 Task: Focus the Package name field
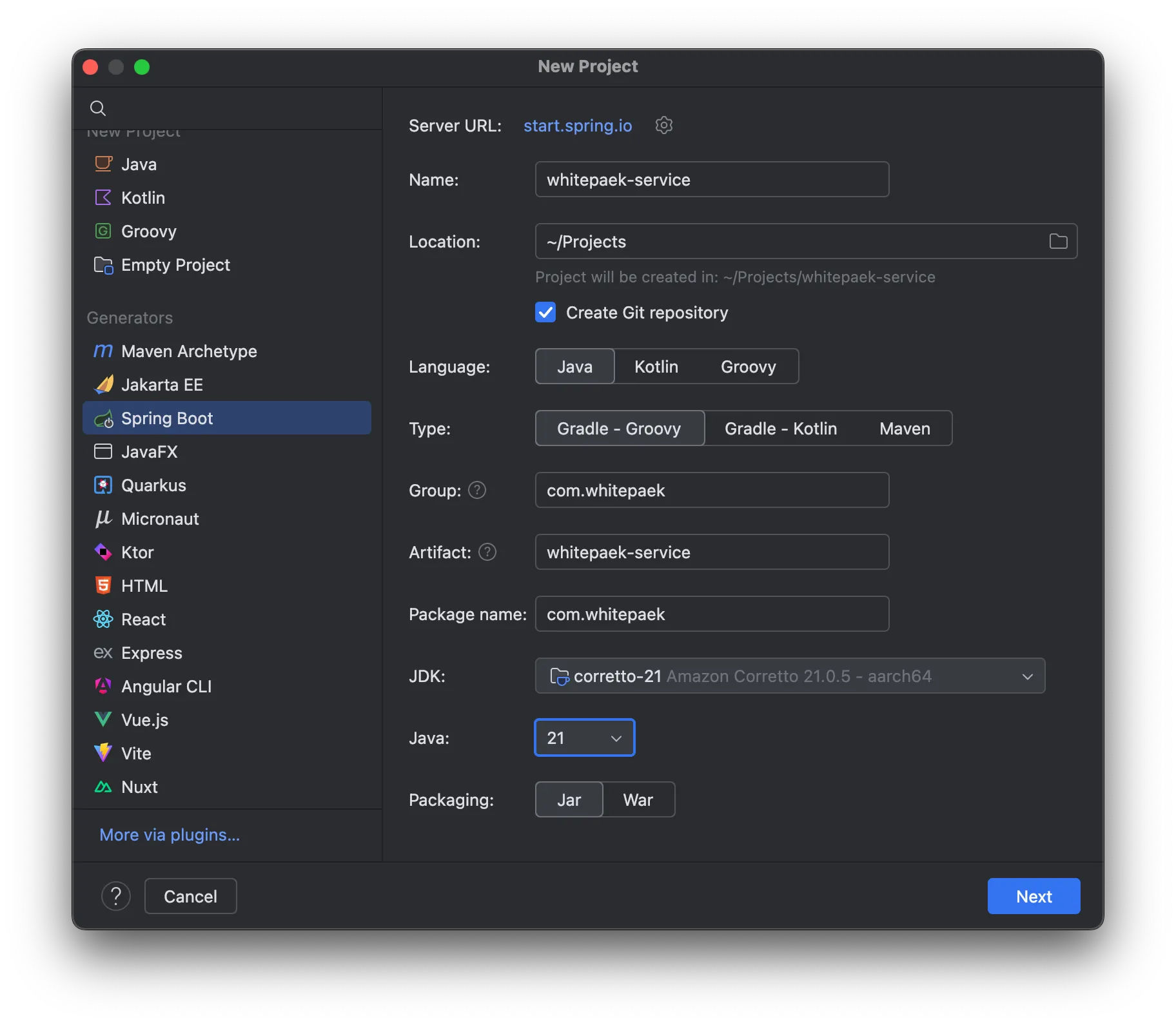tap(712, 614)
